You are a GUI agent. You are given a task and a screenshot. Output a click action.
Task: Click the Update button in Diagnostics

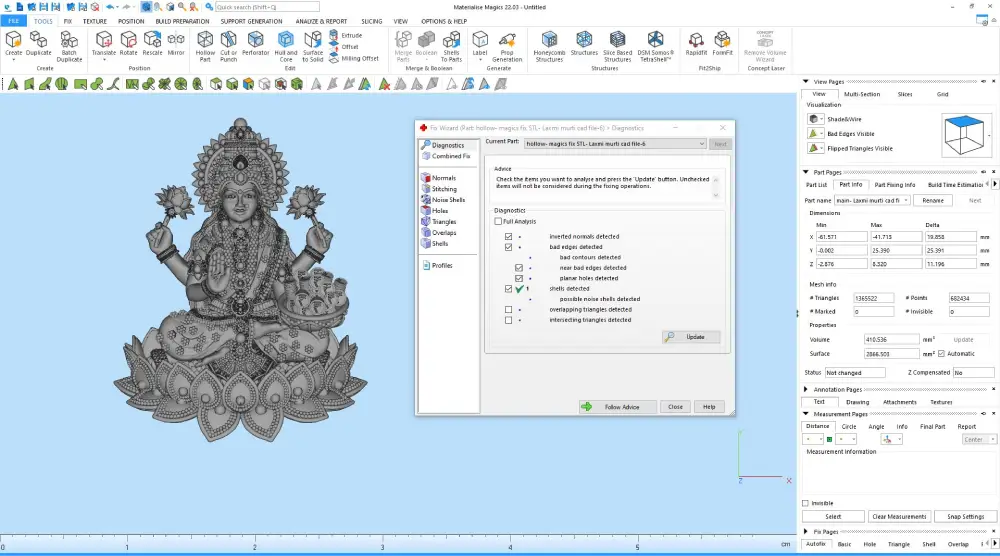click(691, 337)
